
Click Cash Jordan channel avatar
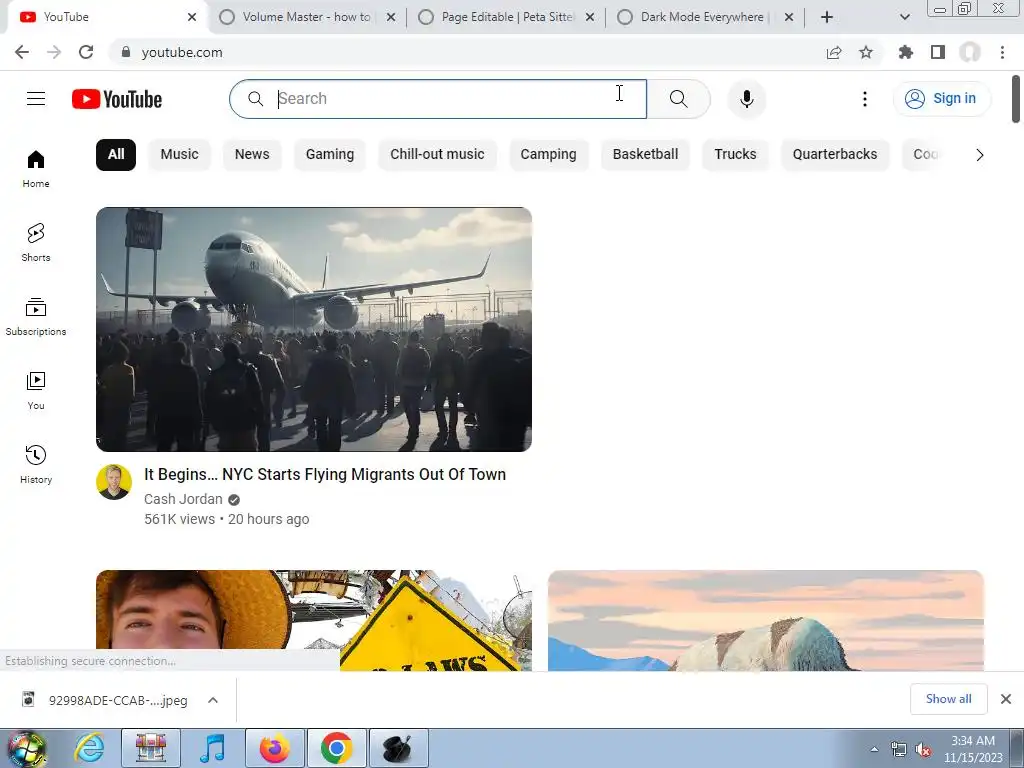coord(114,482)
